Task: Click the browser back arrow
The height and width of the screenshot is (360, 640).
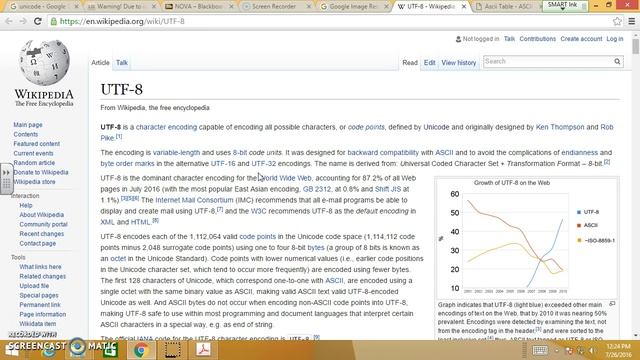Action: (x=9, y=21)
